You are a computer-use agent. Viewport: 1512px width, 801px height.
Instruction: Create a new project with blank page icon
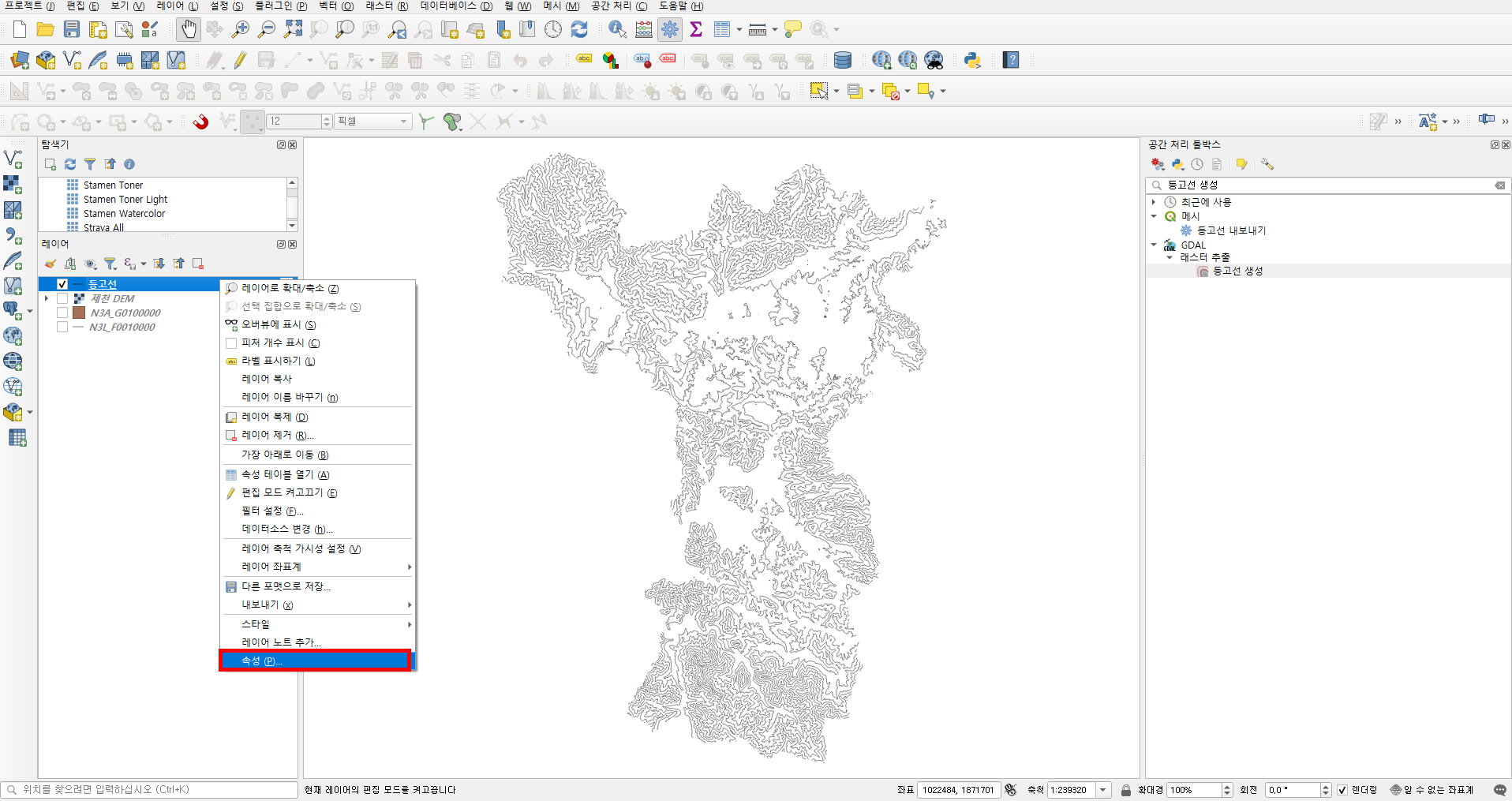click(20, 30)
